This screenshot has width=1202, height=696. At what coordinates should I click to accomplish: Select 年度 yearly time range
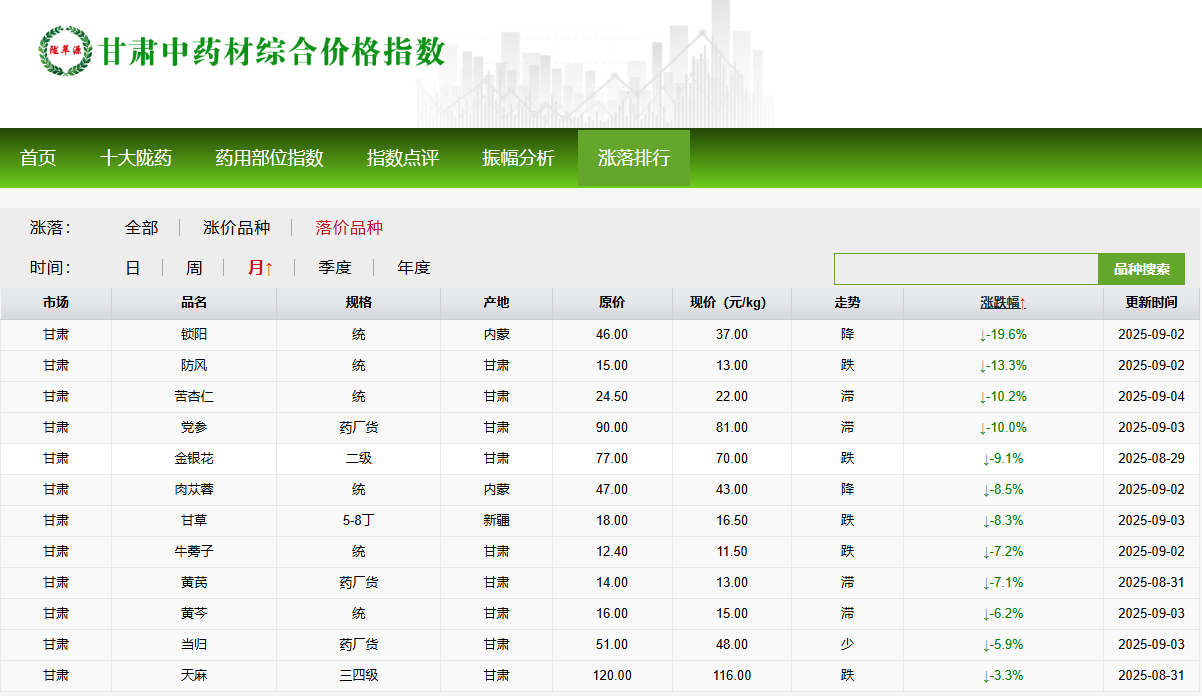click(414, 268)
